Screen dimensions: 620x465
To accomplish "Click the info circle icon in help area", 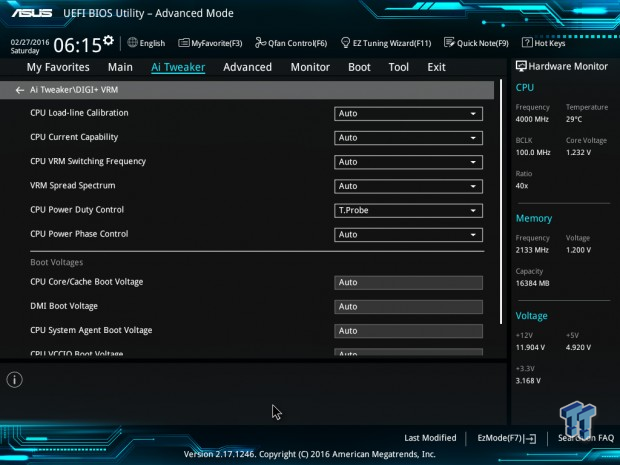I will point(15,380).
